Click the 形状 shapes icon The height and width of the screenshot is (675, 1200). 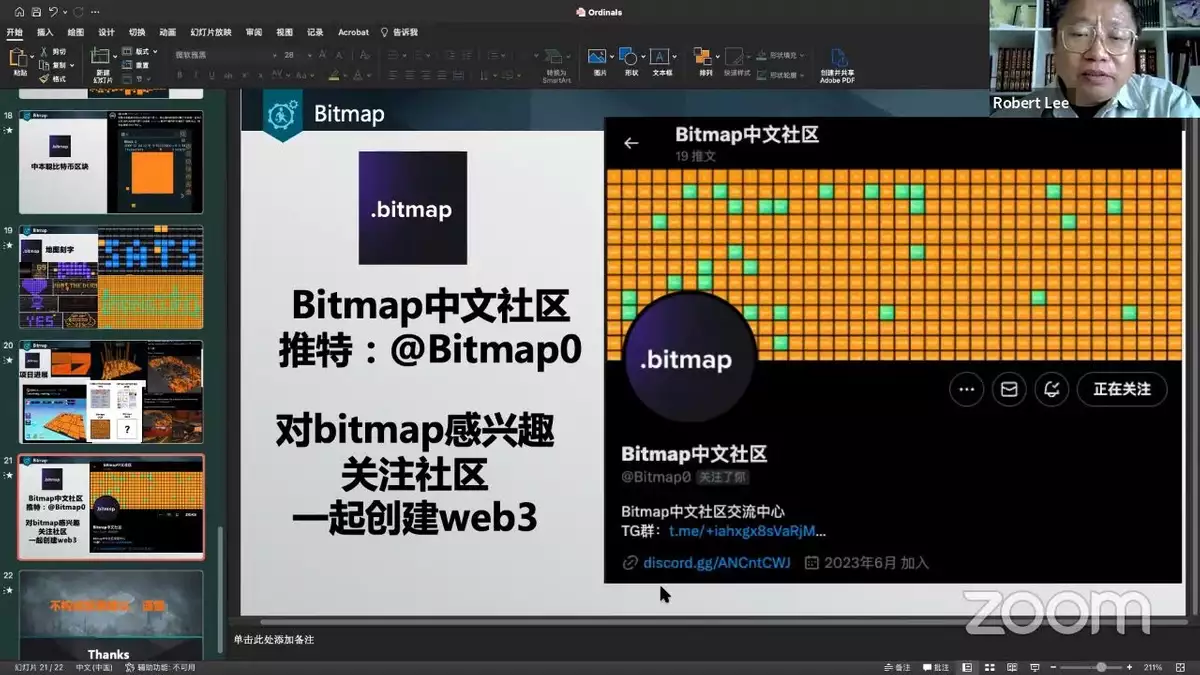(629, 56)
